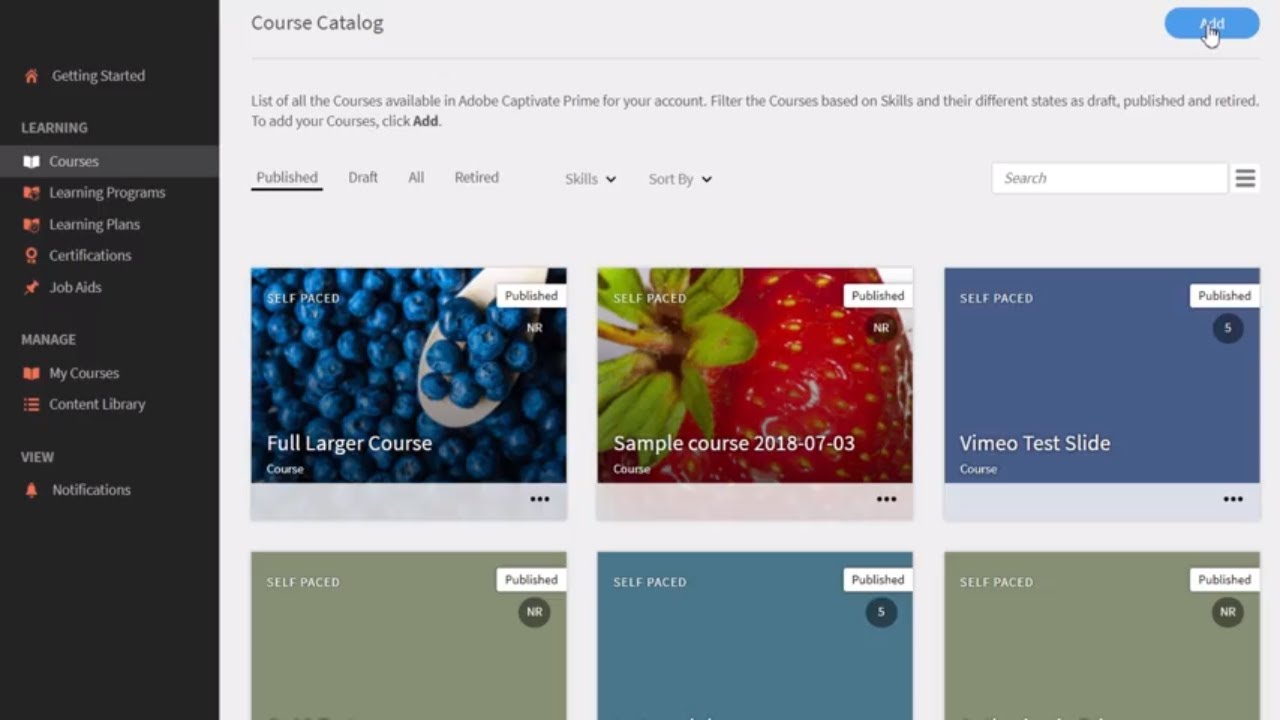Switch to the Retired tab
The image size is (1280, 720).
[476, 178]
